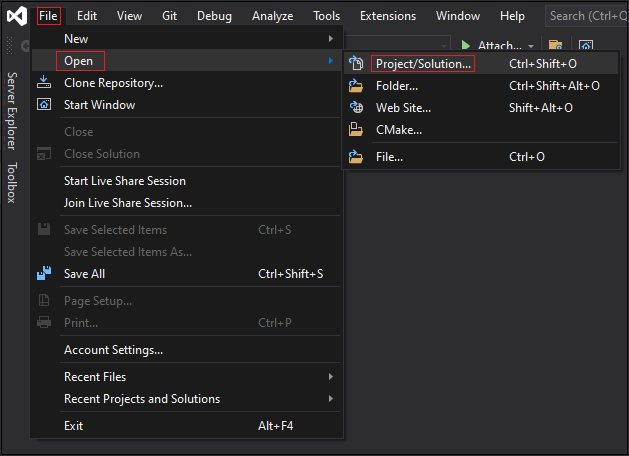
Task: Open the Attach button dropdown arrow
Action: [x=531, y=46]
